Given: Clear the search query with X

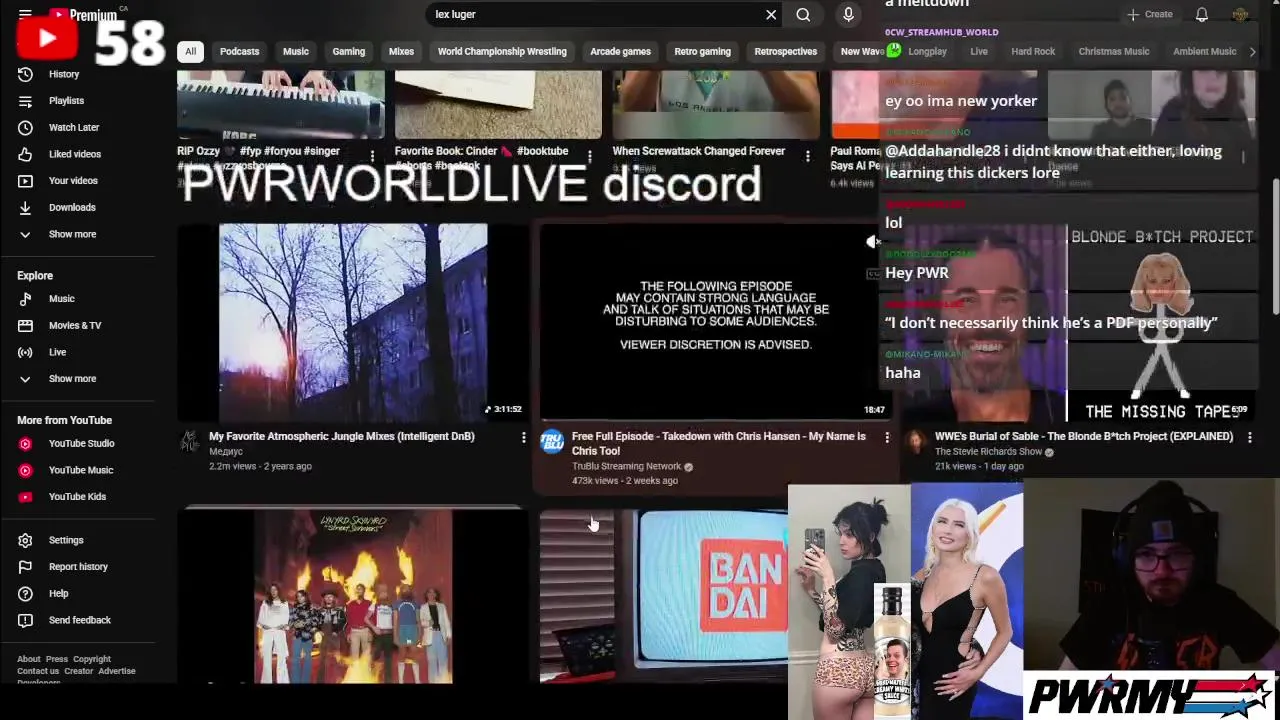Looking at the screenshot, I should (771, 15).
